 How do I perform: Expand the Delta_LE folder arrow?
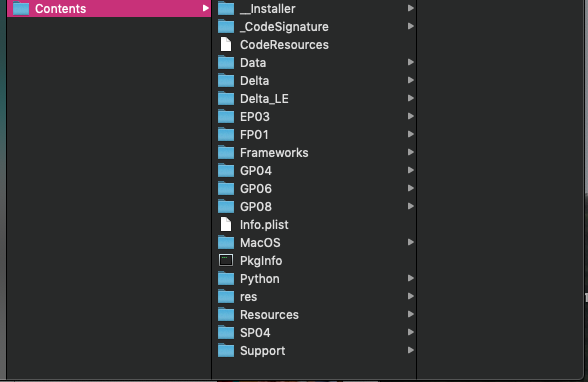[411, 98]
